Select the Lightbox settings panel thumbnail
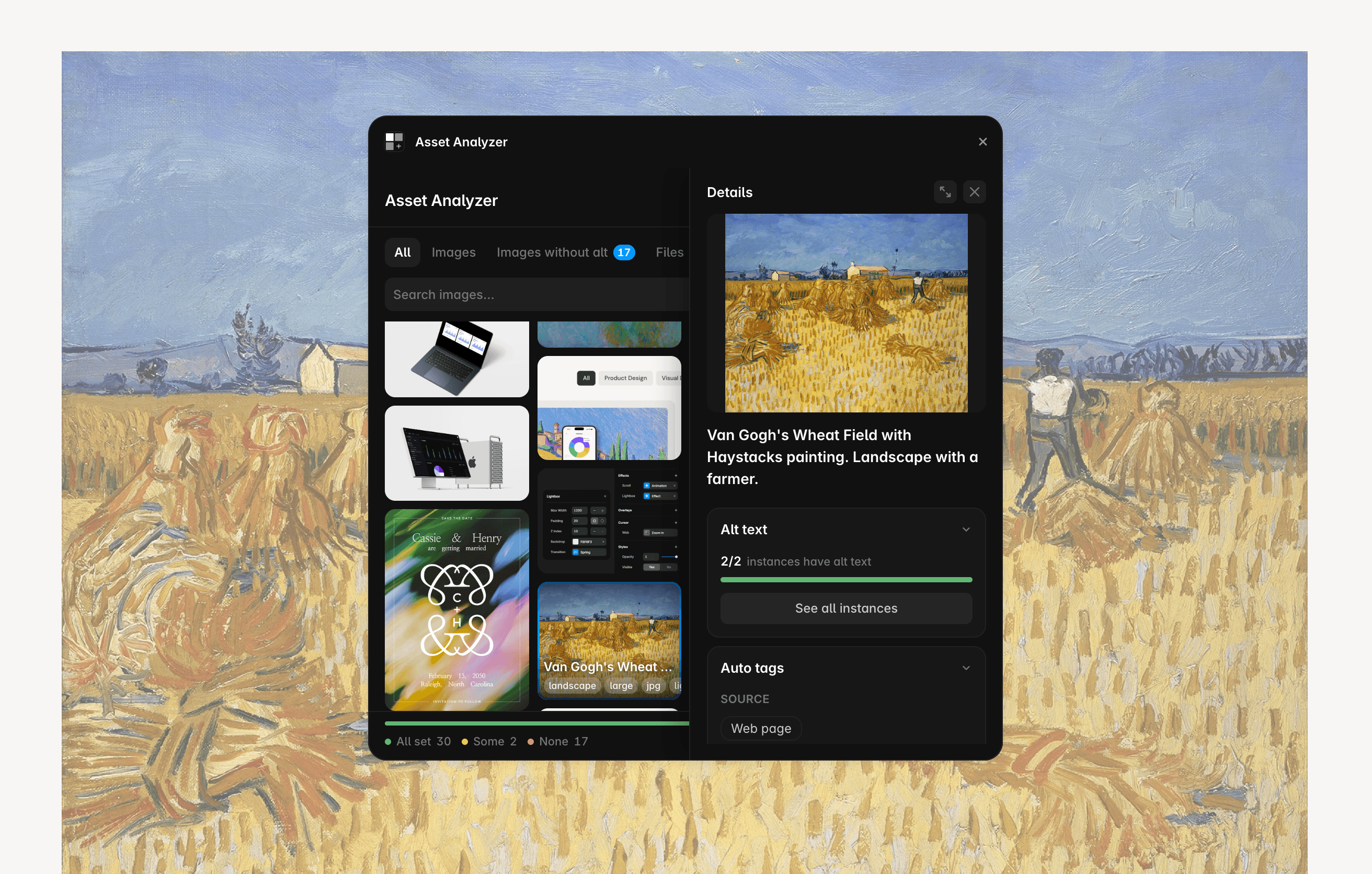Image resolution: width=1372 pixels, height=874 pixels. (609, 521)
